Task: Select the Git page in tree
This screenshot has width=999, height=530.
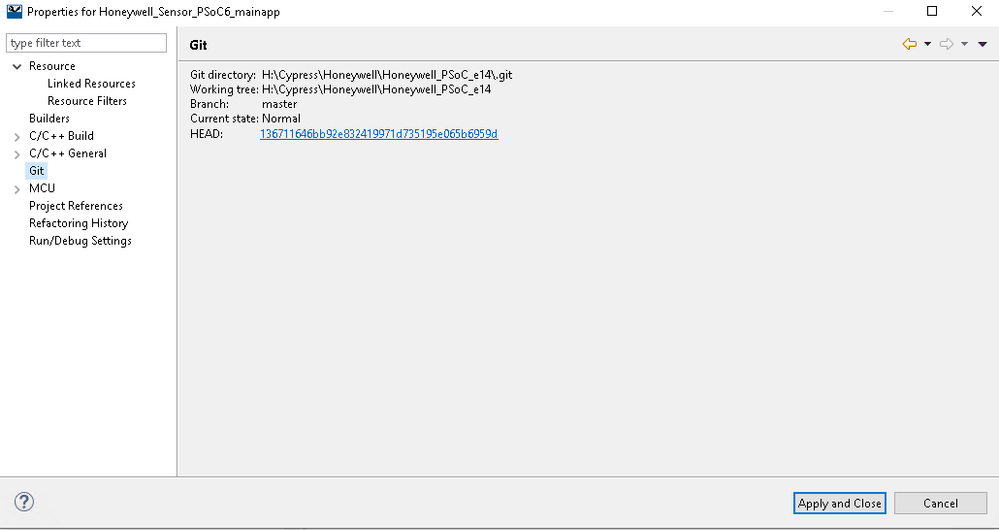Action: pos(36,171)
